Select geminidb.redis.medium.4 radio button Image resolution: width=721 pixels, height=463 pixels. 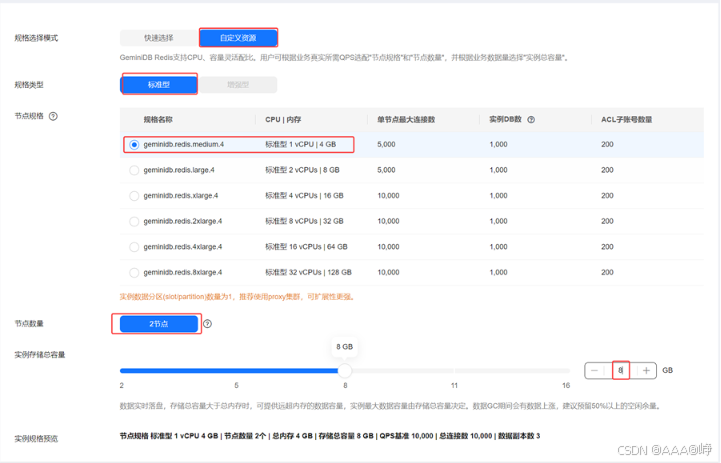point(134,144)
